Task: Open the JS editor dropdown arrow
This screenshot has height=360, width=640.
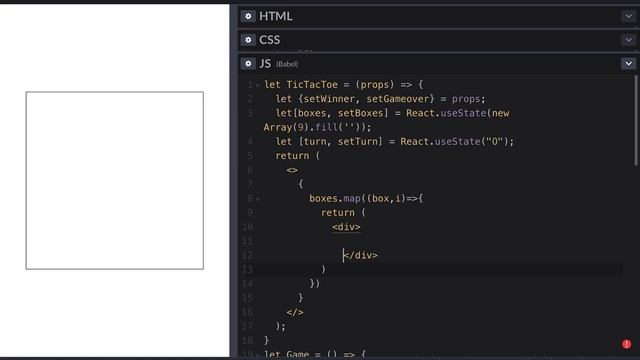Action: (629, 64)
